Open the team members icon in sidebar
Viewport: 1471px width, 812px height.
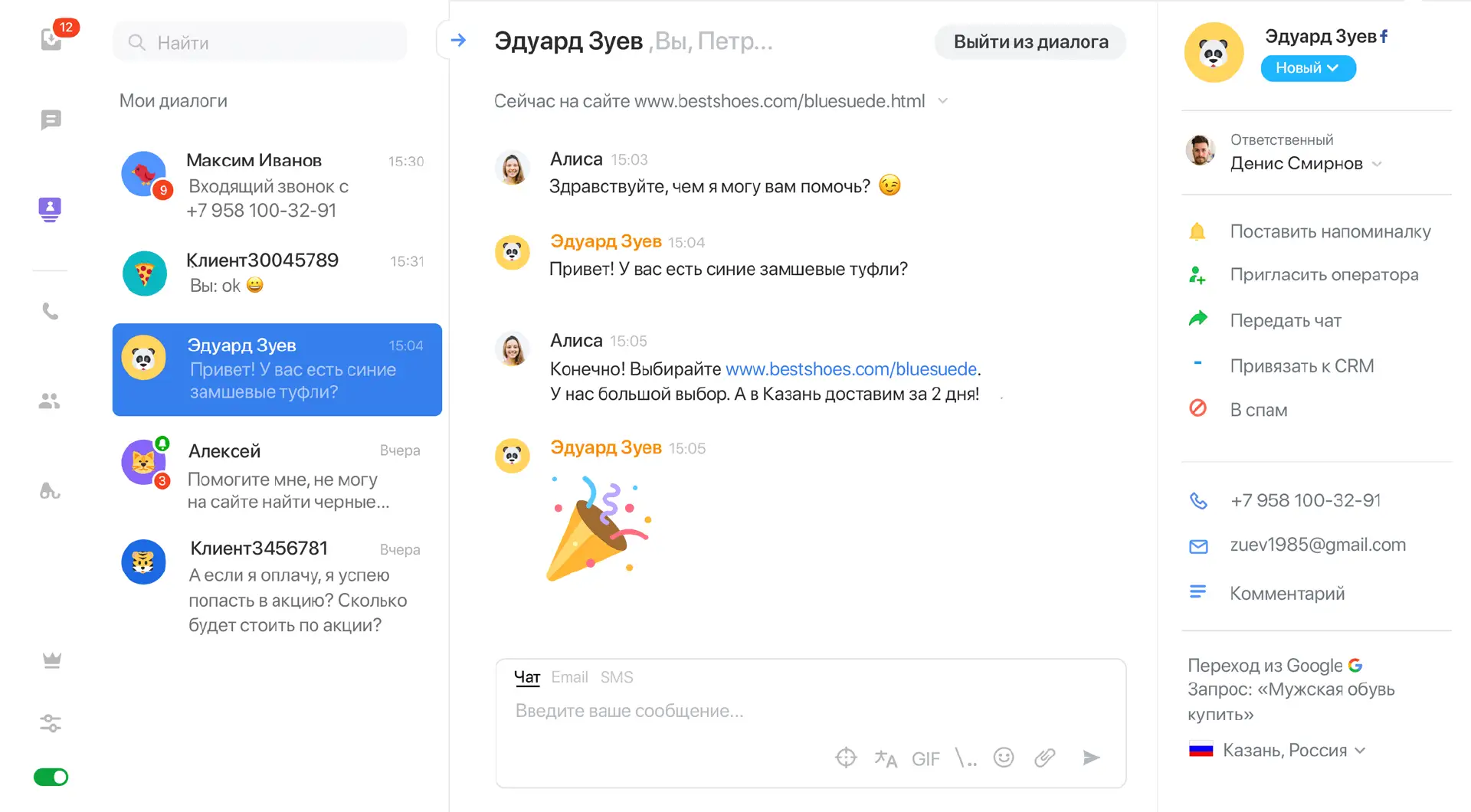[50, 401]
